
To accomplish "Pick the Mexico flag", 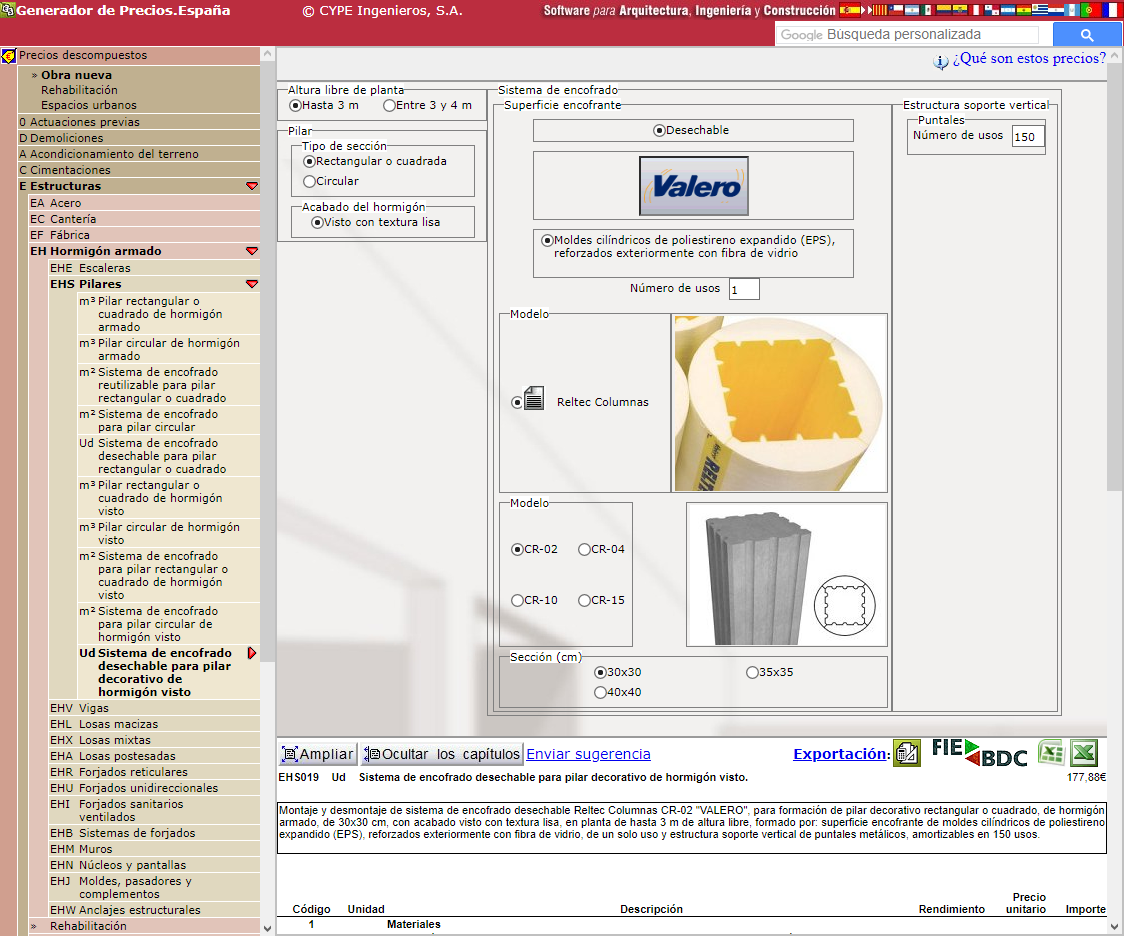I will (928, 10).
